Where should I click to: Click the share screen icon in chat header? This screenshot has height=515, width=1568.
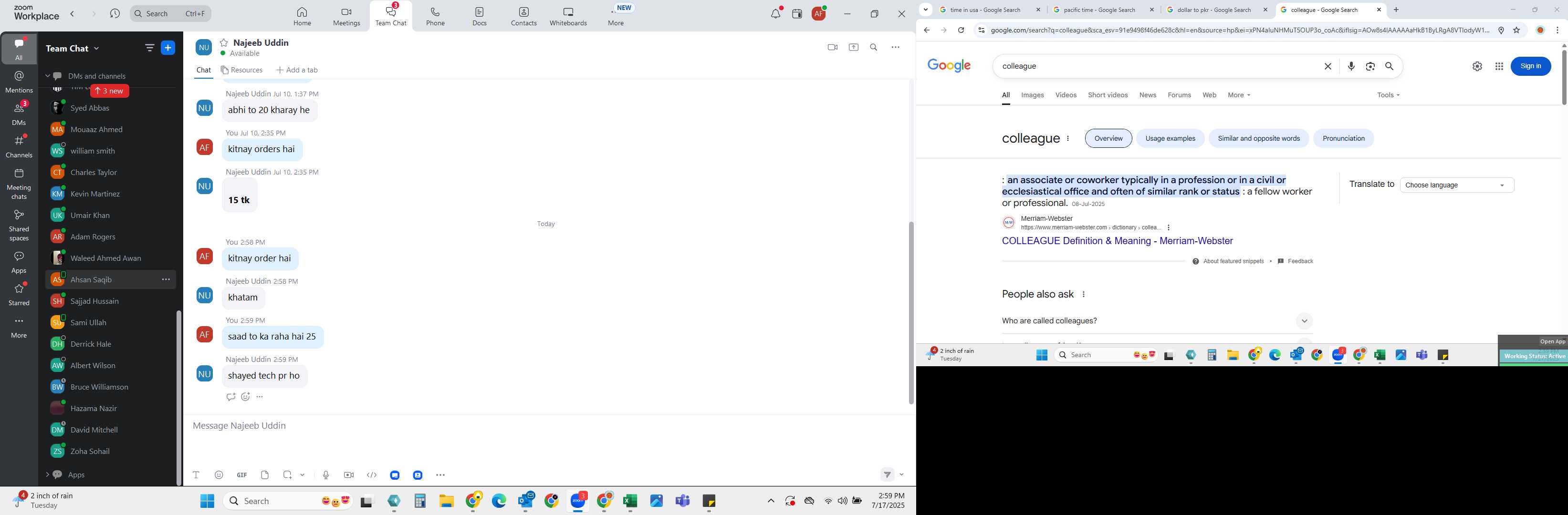pyautogui.click(x=853, y=47)
